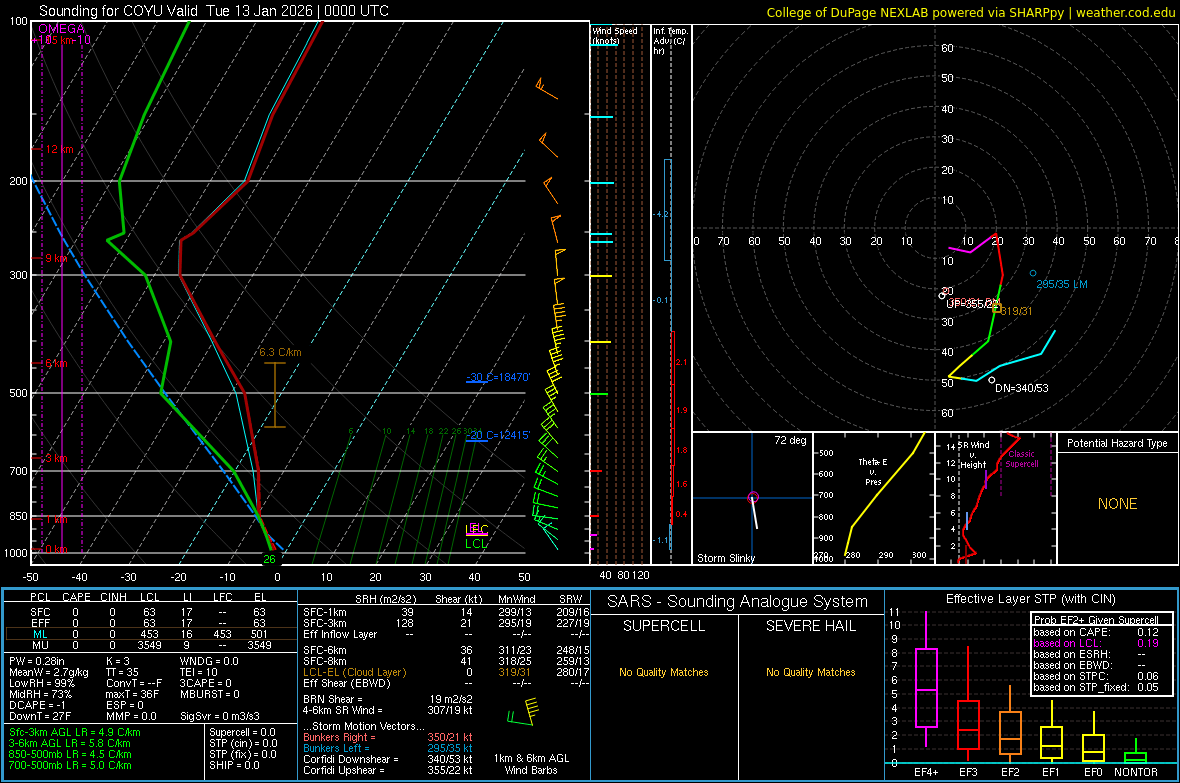Select the green LCL marker label
The height and width of the screenshot is (783, 1180).
coord(476,544)
